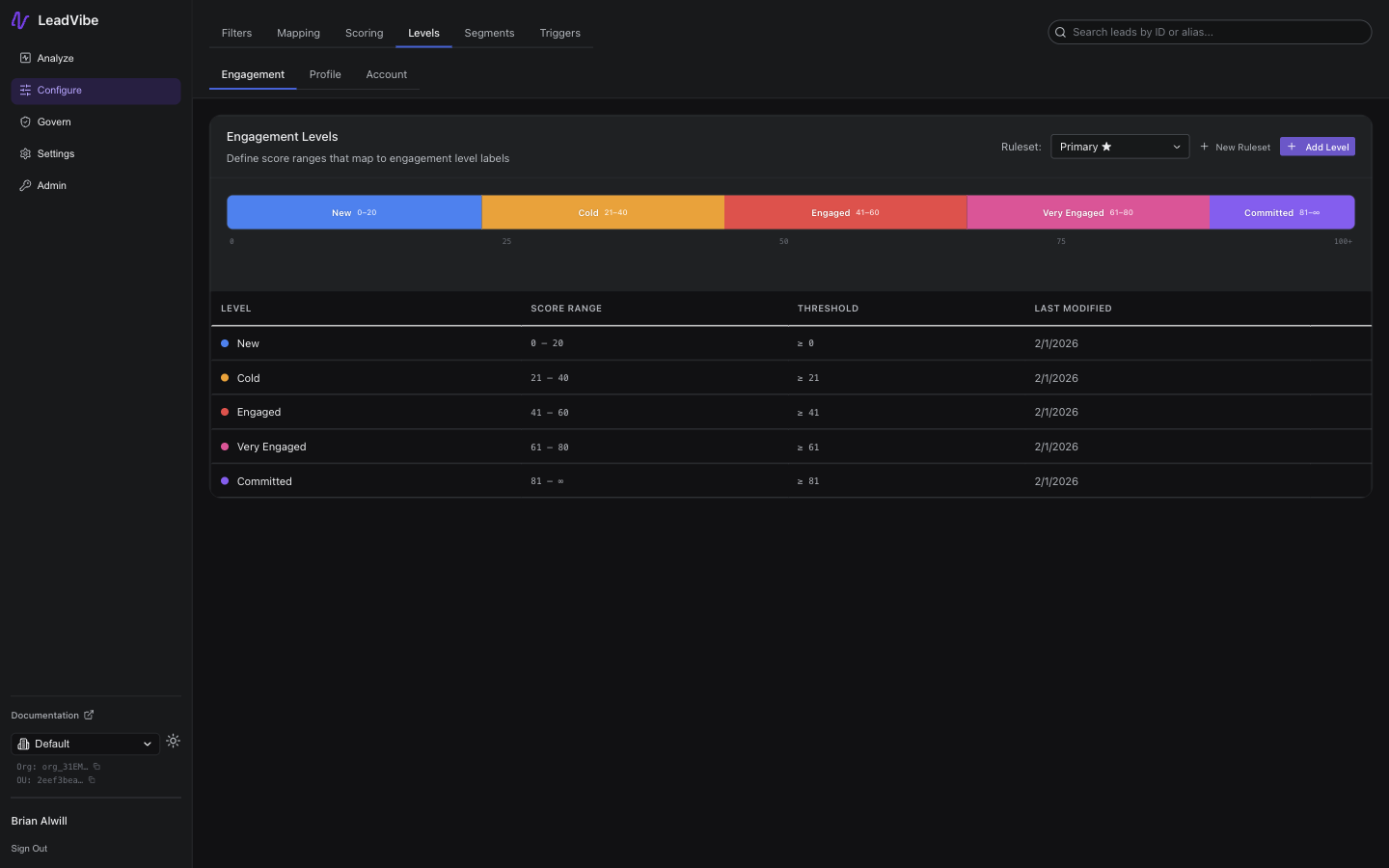This screenshot has height=868, width=1389.
Task: Select the Analyze sidebar icon
Action: pyautogui.click(x=25, y=58)
